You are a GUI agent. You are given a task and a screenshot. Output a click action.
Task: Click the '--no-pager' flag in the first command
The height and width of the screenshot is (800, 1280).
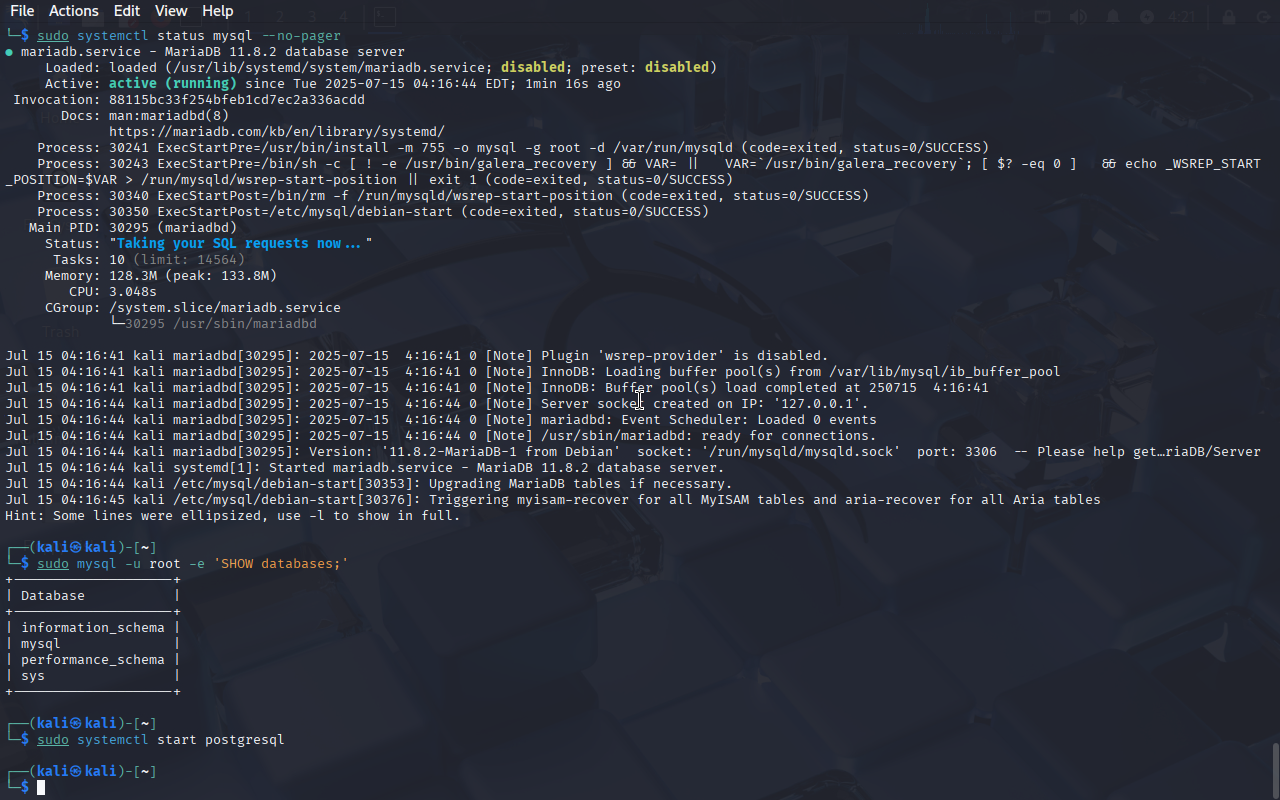click(301, 36)
